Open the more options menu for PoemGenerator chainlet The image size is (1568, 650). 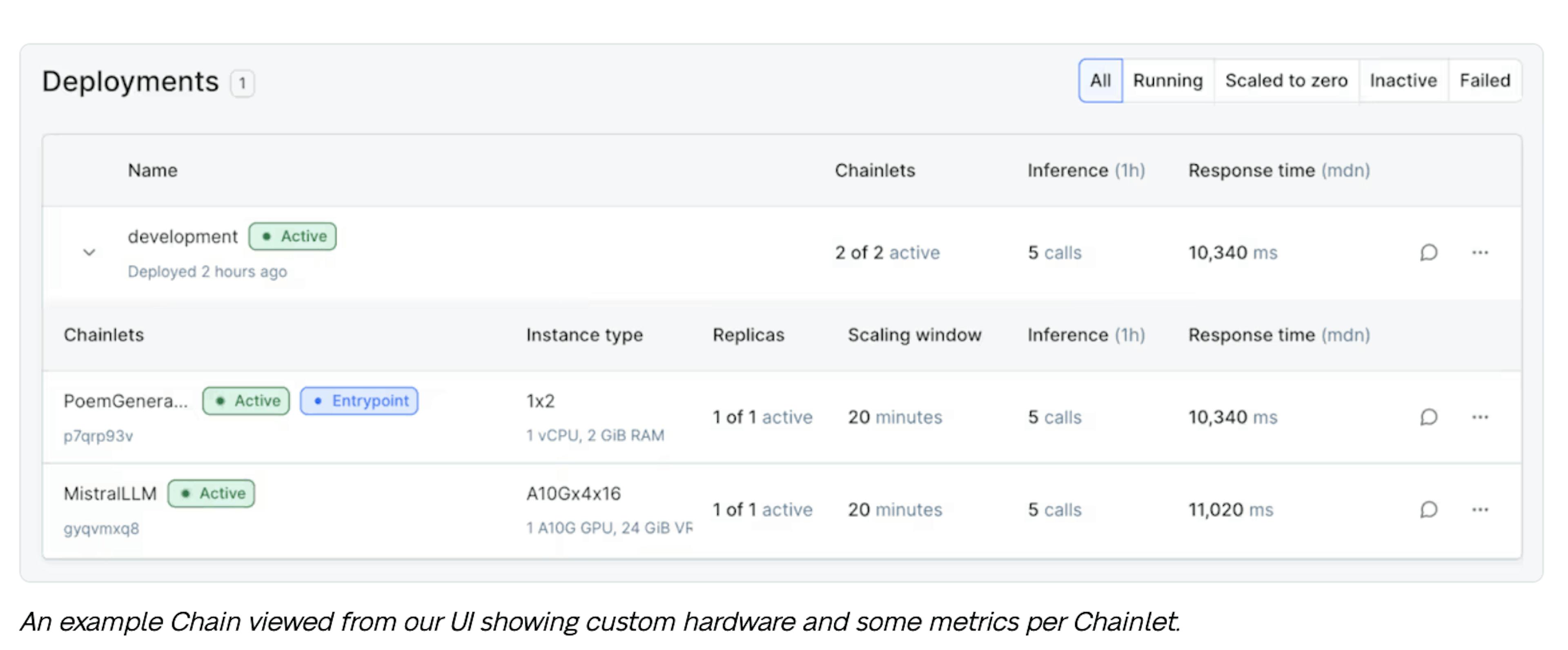tap(1480, 417)
